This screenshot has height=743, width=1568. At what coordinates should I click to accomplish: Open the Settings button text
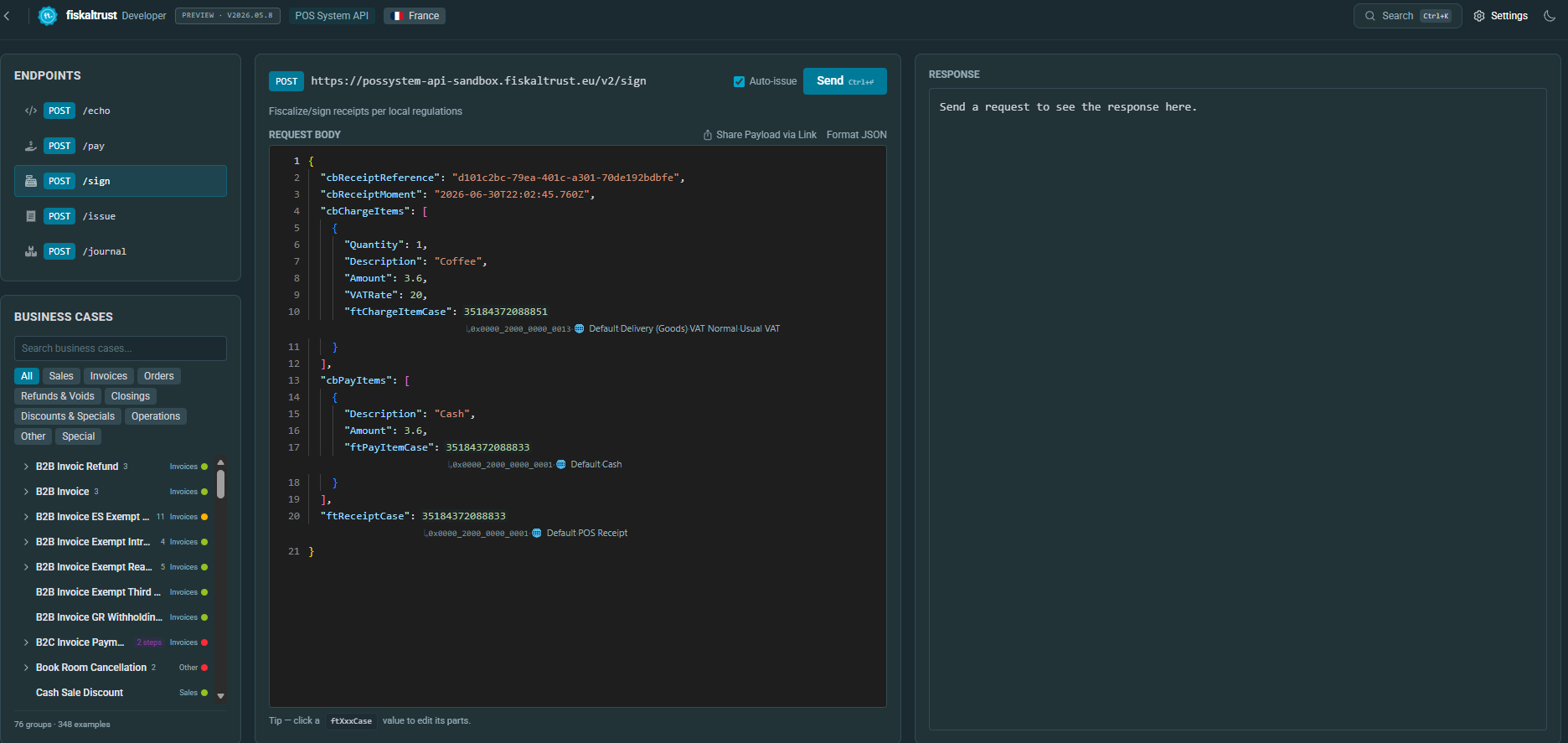(1509, 16)
